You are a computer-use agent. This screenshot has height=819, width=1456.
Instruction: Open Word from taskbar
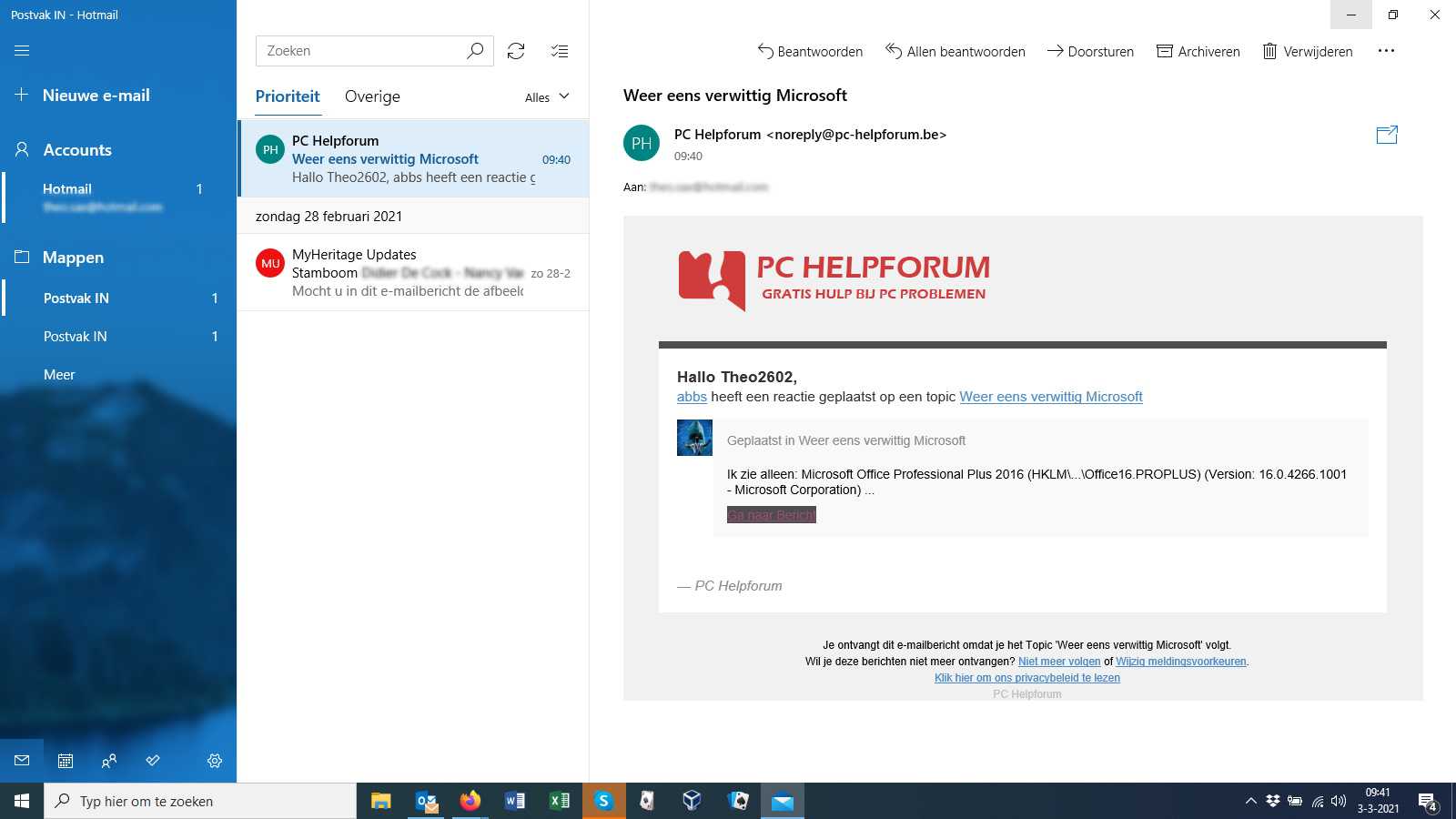click(514, 801)
